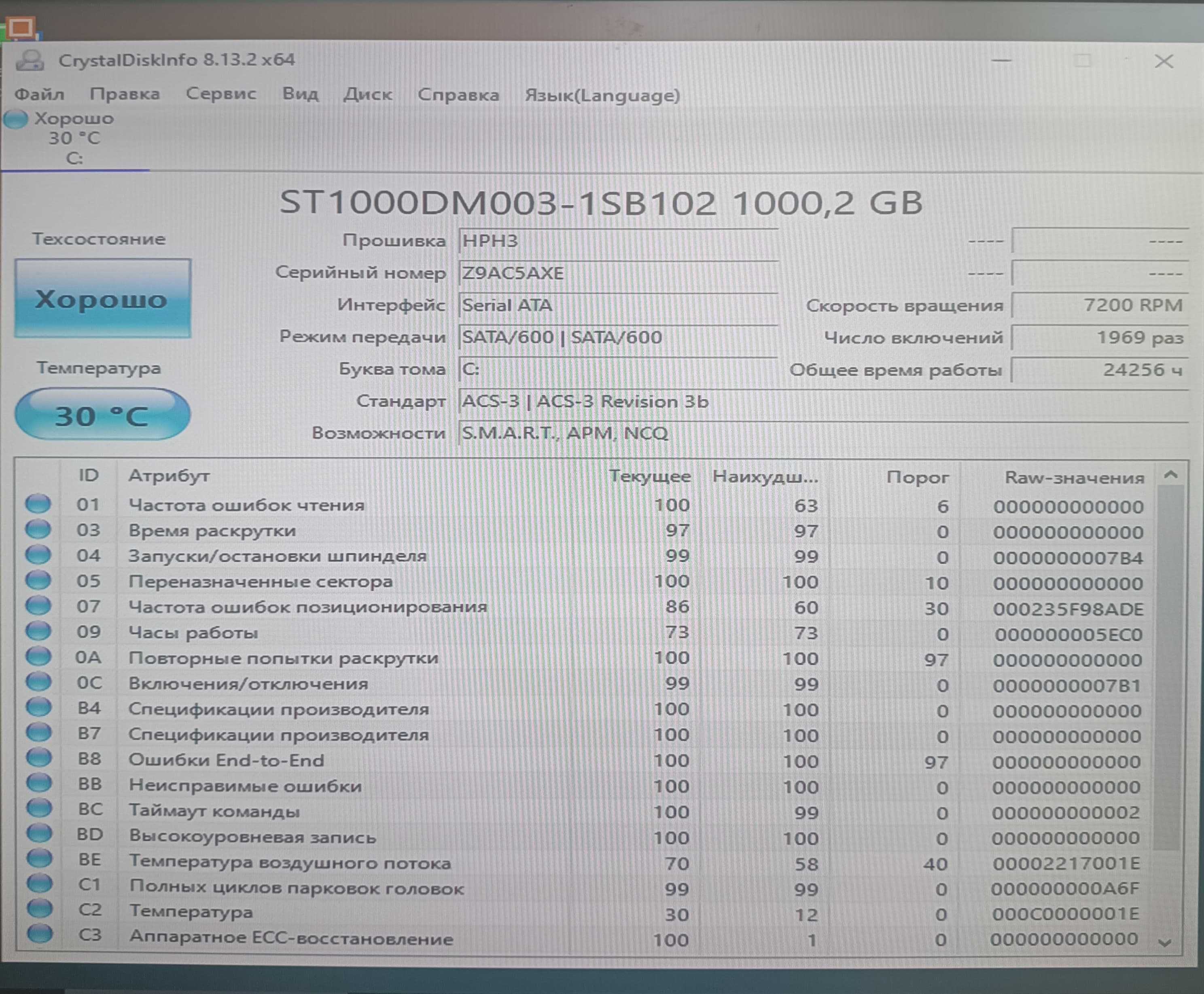Click the Текущее column header
The image size is (1204, 994).
pyautogui.click(x=650, y=476)
